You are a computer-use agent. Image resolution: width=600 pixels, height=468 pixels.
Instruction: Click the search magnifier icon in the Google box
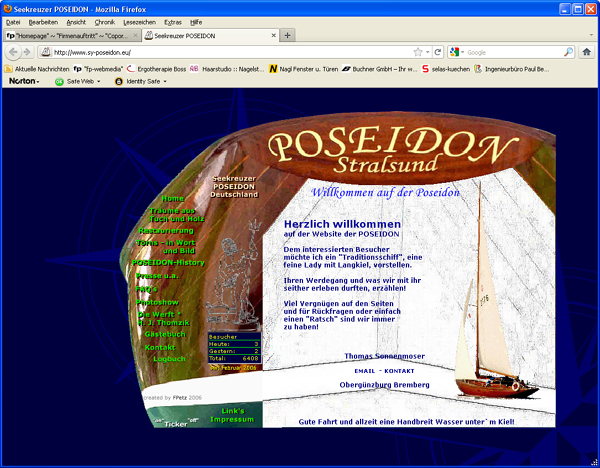coord(568,52)
